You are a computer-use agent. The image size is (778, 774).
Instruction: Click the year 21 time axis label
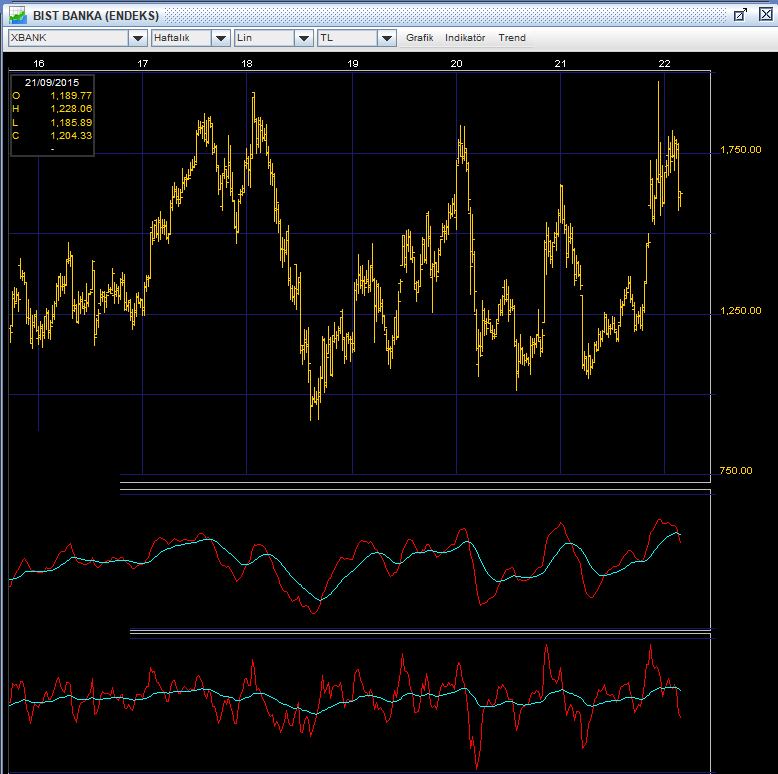pyautogui.click(x=560, y=64)
